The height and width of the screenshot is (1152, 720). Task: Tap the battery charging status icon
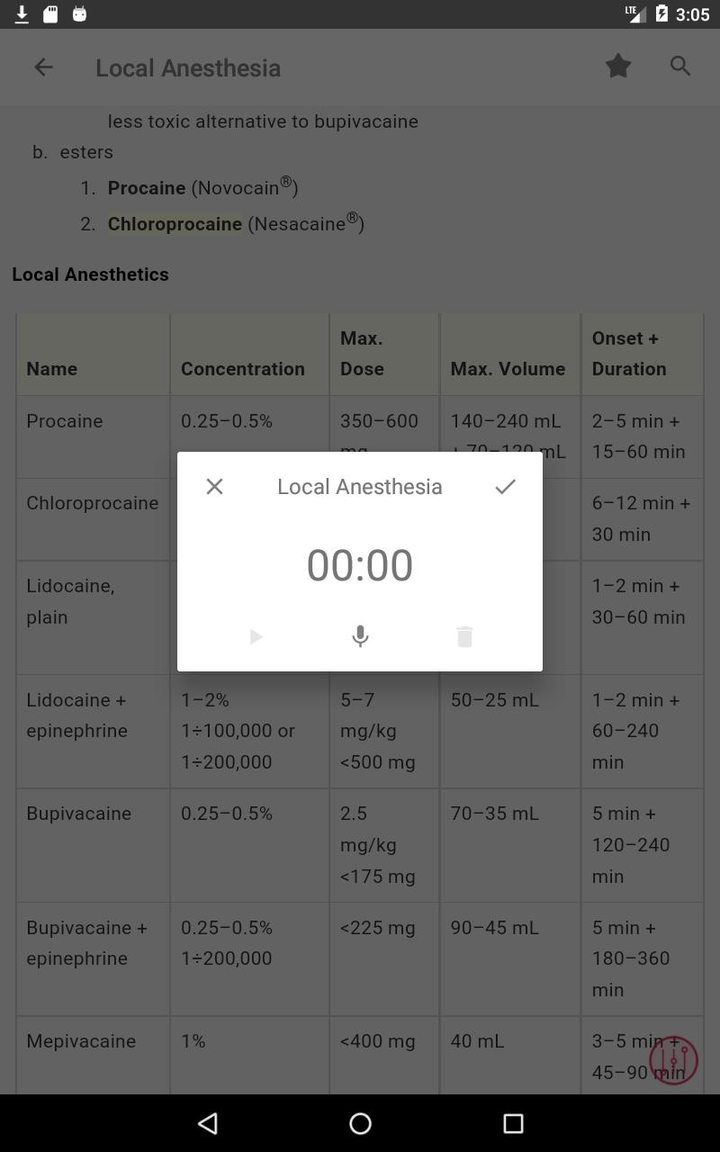click(661, 14)
